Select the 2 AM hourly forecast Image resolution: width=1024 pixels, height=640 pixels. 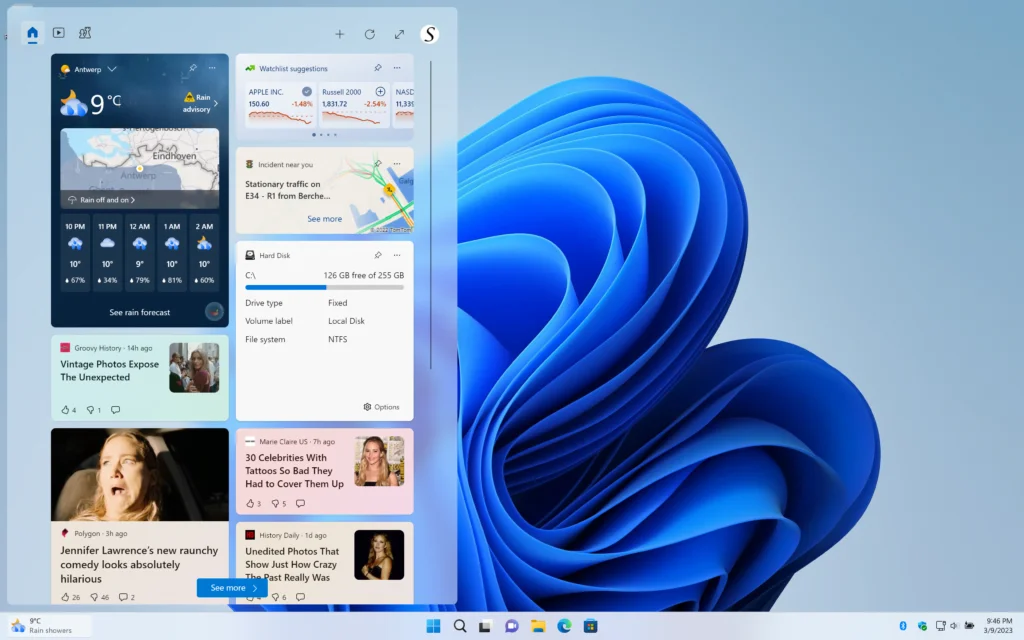click(204, 253)
